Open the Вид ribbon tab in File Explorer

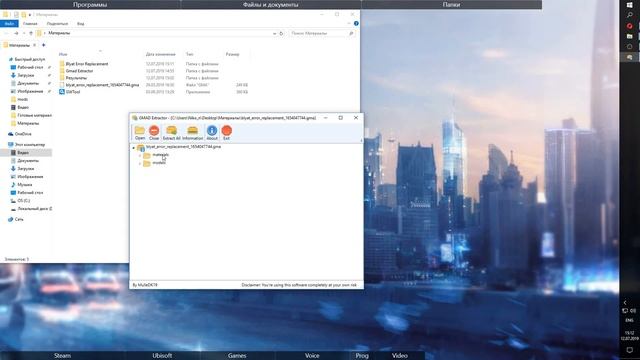point(80,24)
